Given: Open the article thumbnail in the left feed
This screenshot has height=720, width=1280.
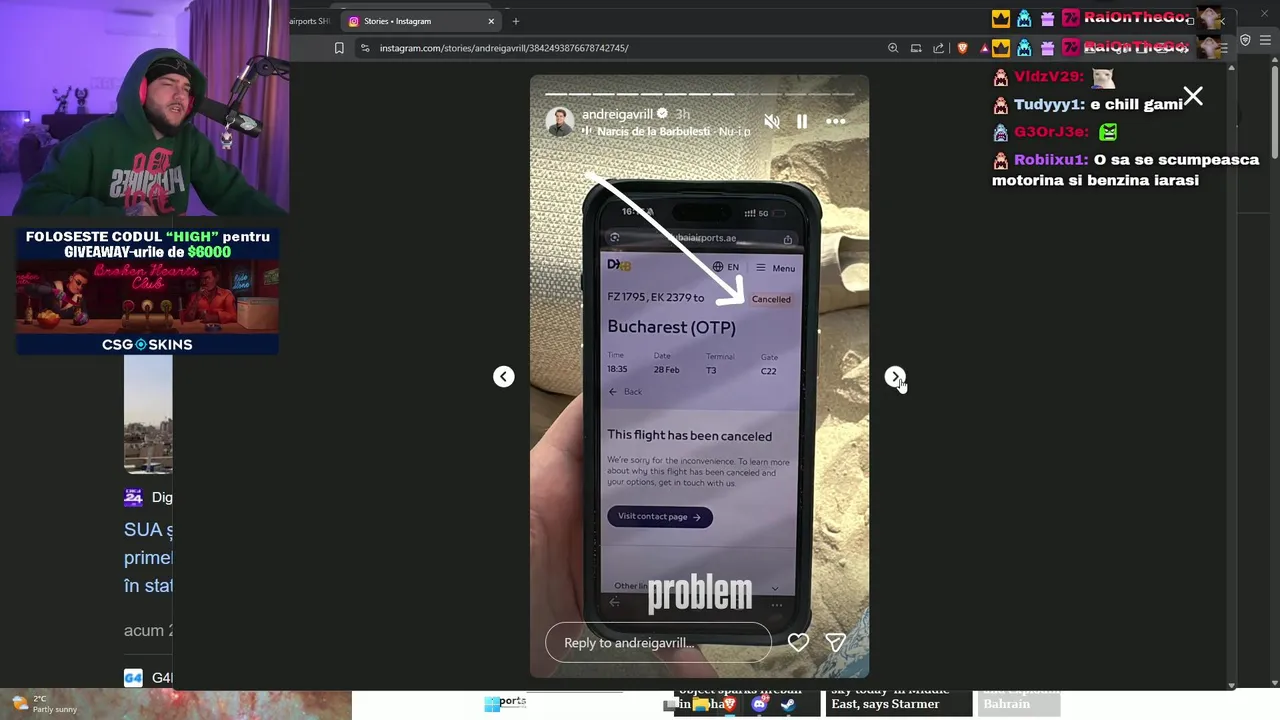Looking at the screenshot, I should (148, 415).
